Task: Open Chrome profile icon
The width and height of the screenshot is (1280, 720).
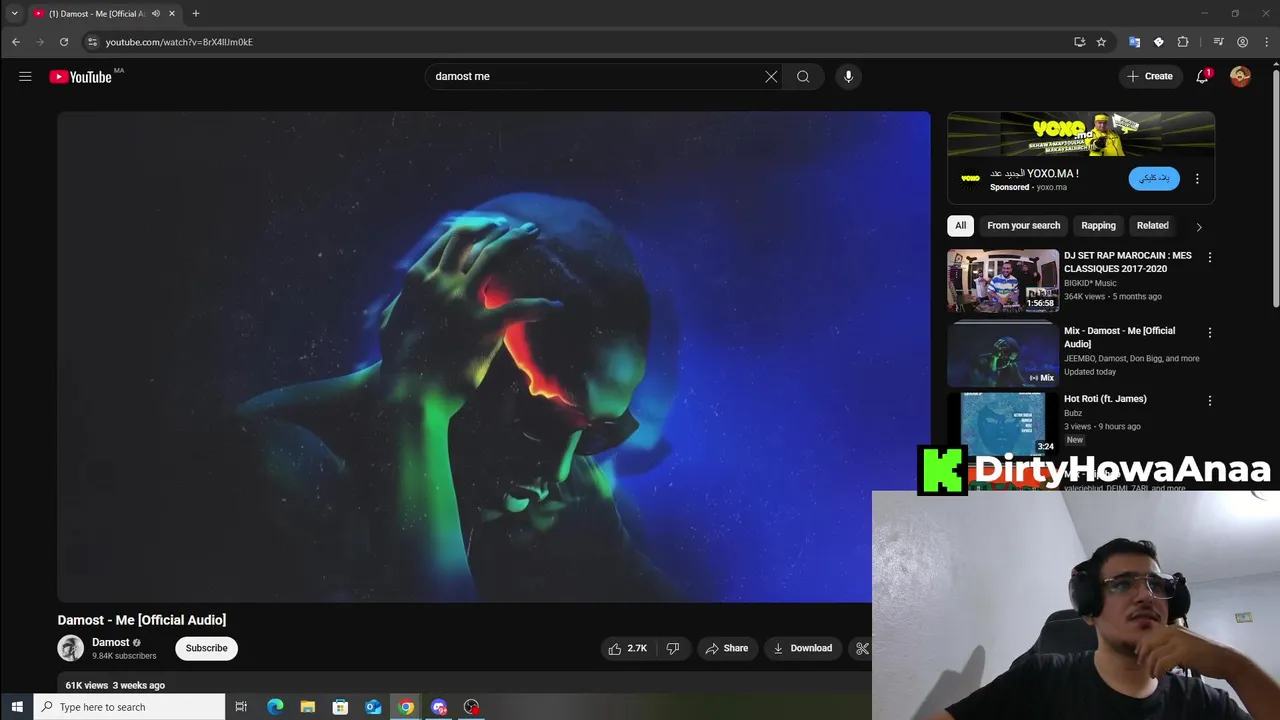Action: pos(1243,42)
